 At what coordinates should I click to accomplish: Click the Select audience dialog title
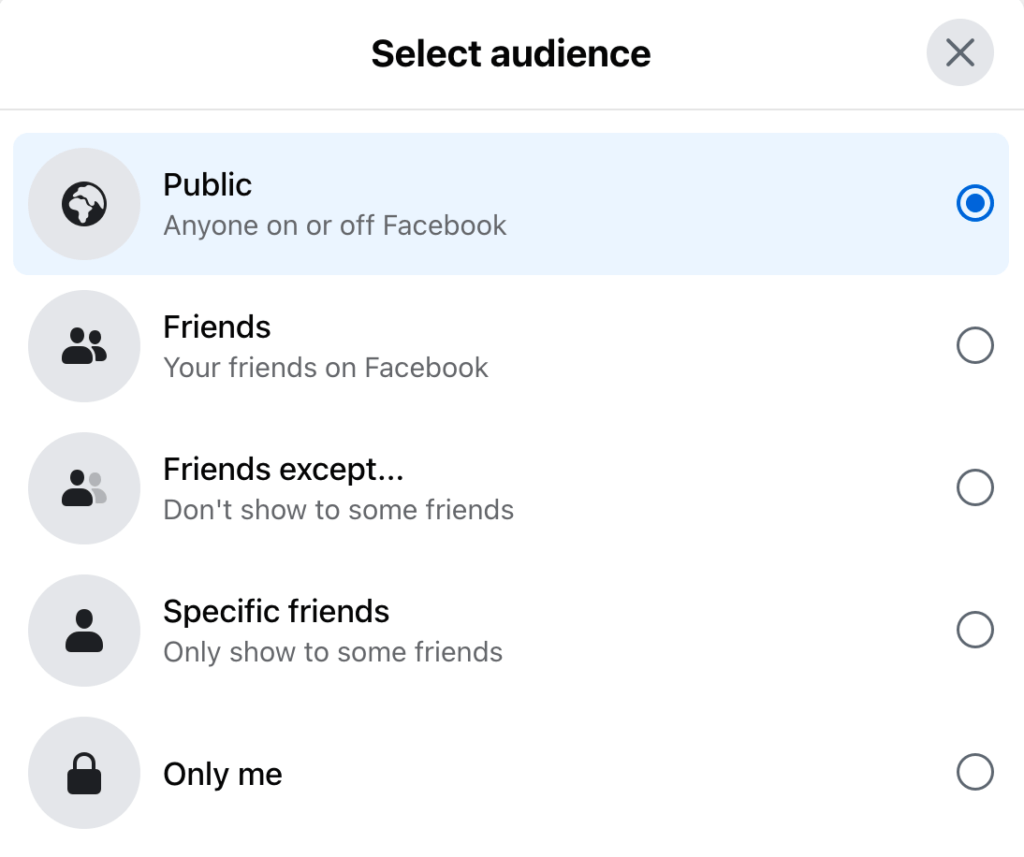511,53
